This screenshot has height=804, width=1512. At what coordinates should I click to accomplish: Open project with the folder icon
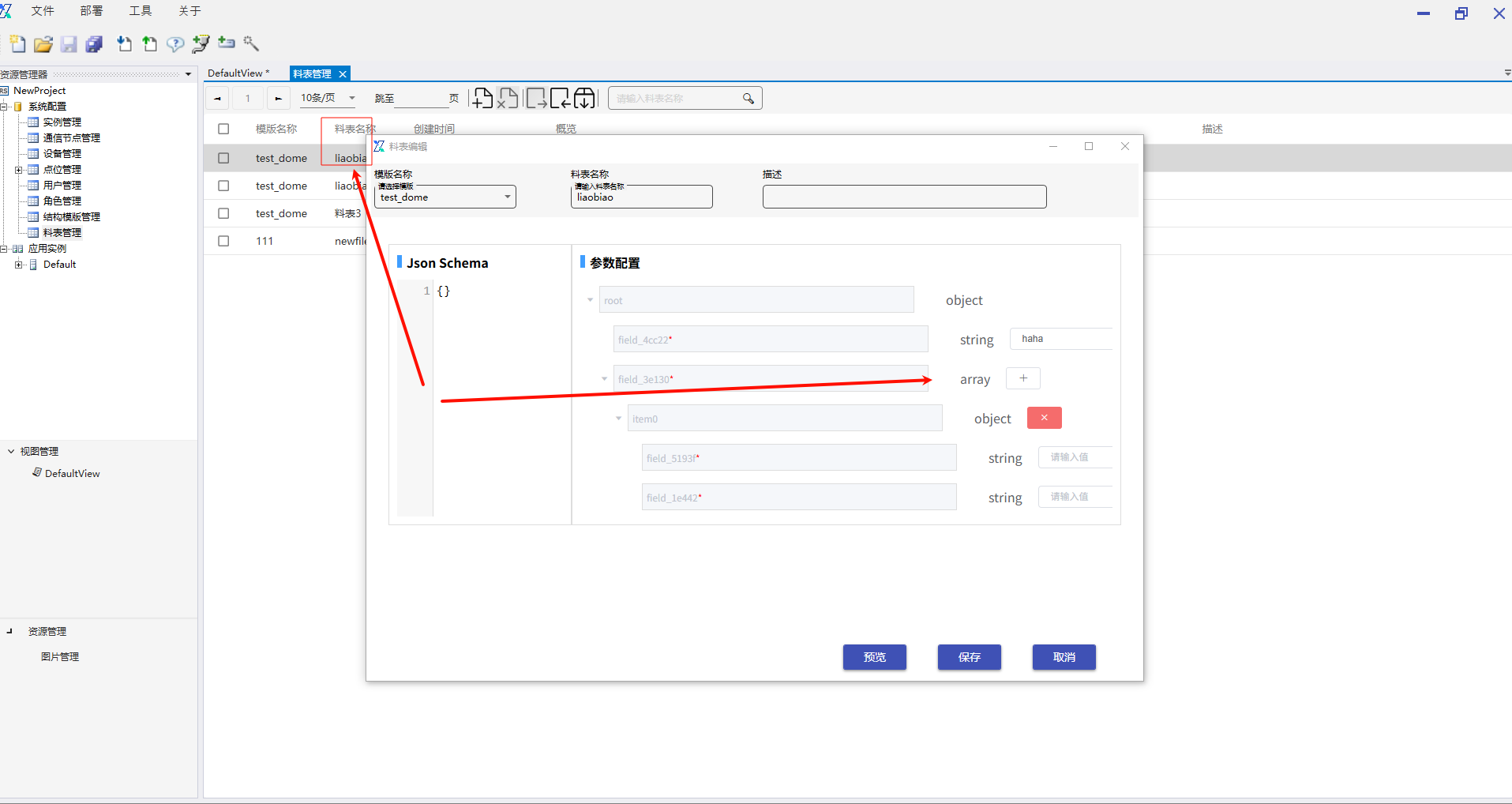tap(43, 44)
